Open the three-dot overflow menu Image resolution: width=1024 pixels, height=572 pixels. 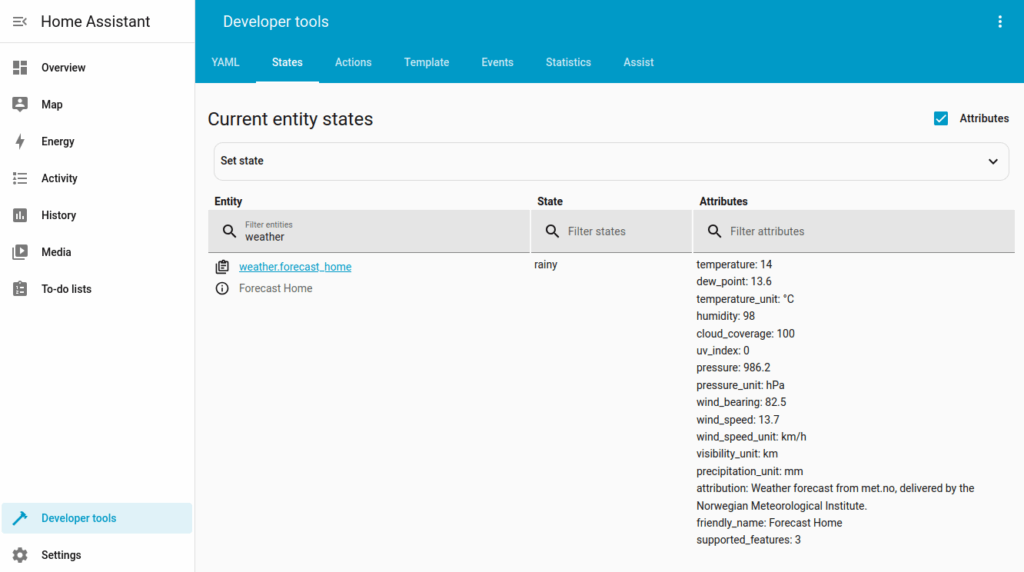click(x=999, y=22)
